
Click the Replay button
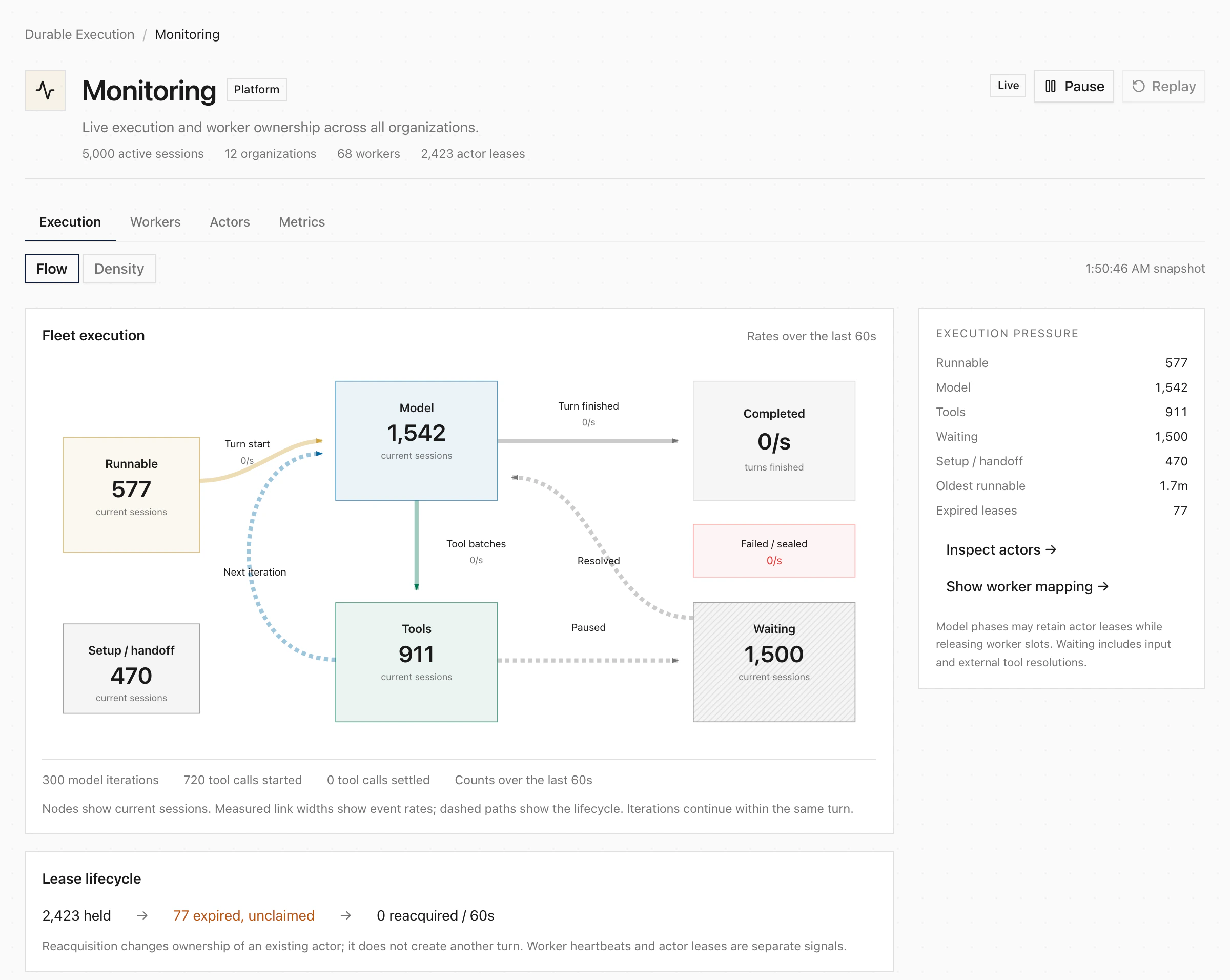tap(1163, 86)
